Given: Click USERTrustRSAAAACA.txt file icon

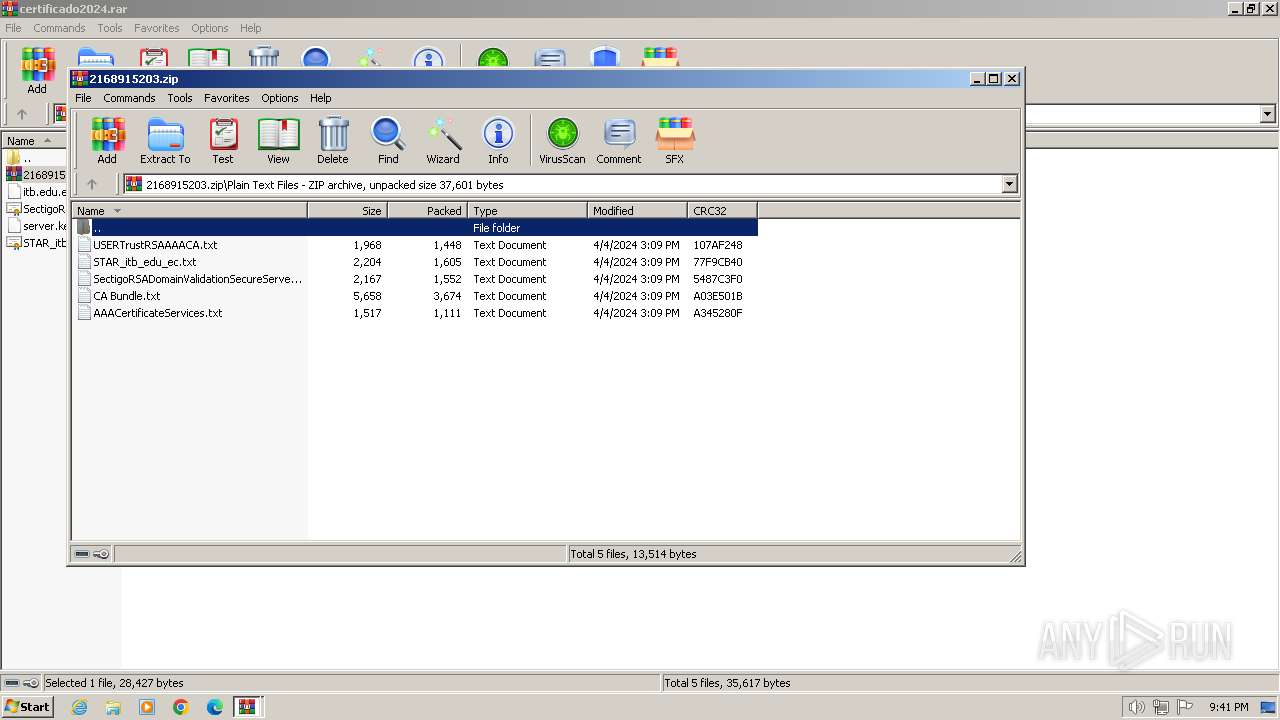Looking at the screenshot, I should click(x=85, y=245).
